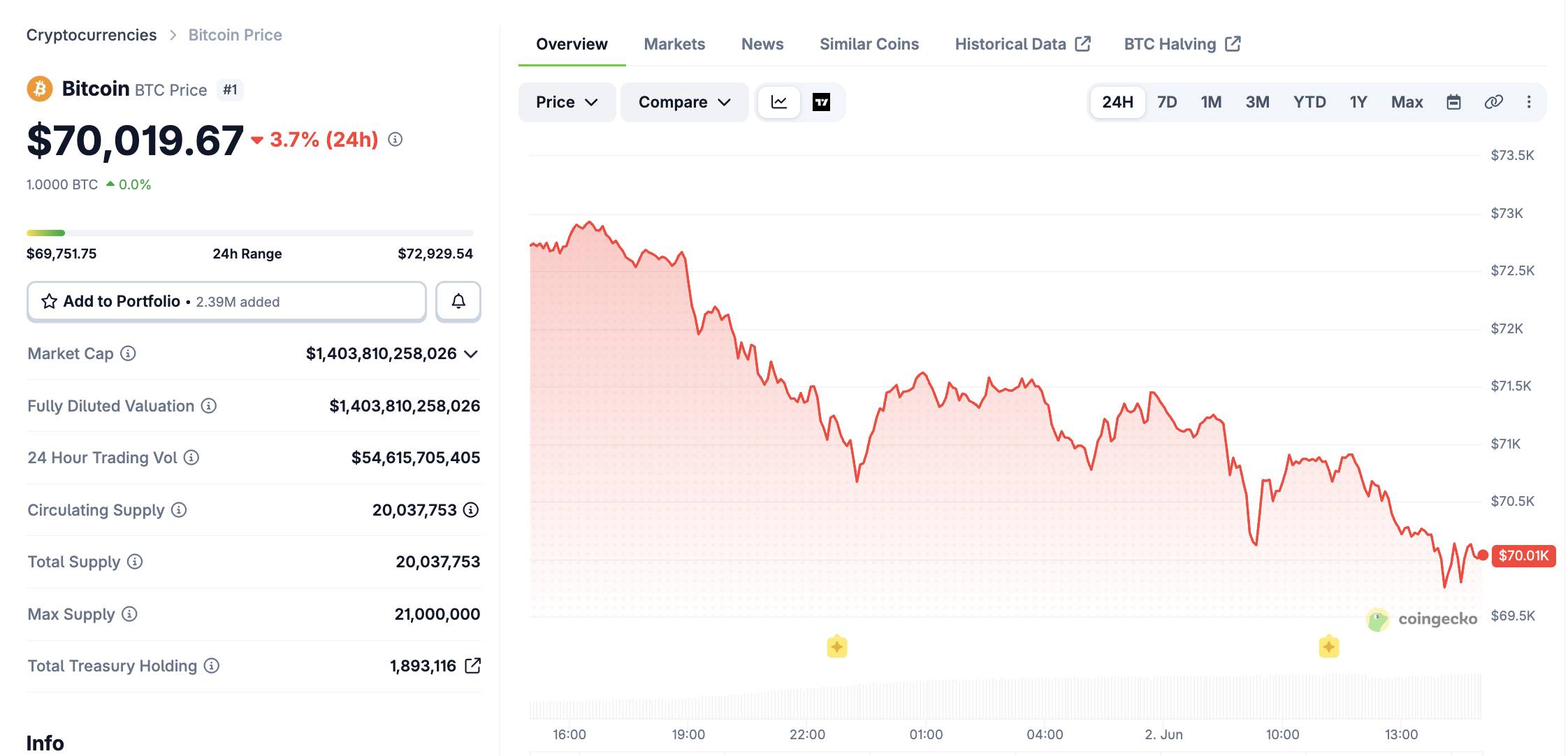
Task: Open the Similar Coins tab
Action: tap(869, 44)
